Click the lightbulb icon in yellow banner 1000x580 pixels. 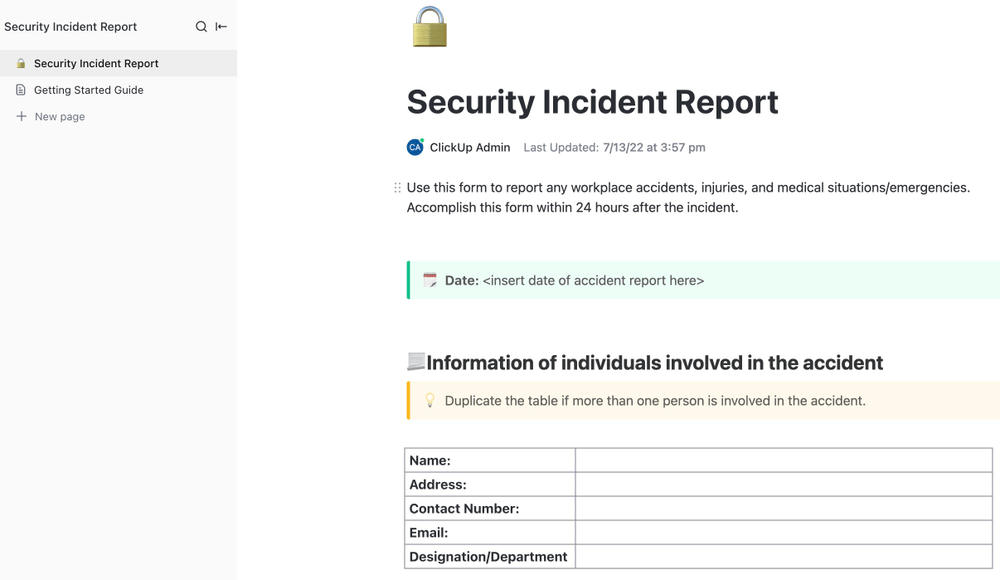point(430,400)
